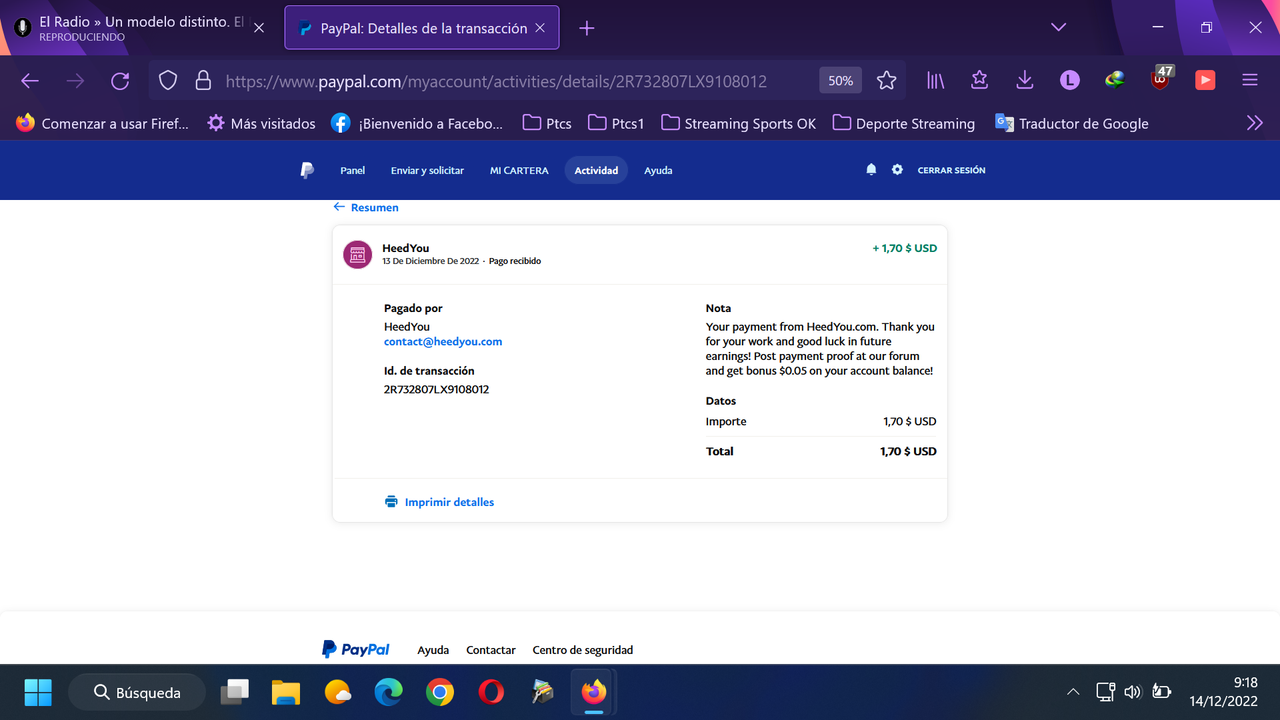Open the uBlock extension icon showing 47
This screenshot has width=1280, height=720.
(1162, 78)
